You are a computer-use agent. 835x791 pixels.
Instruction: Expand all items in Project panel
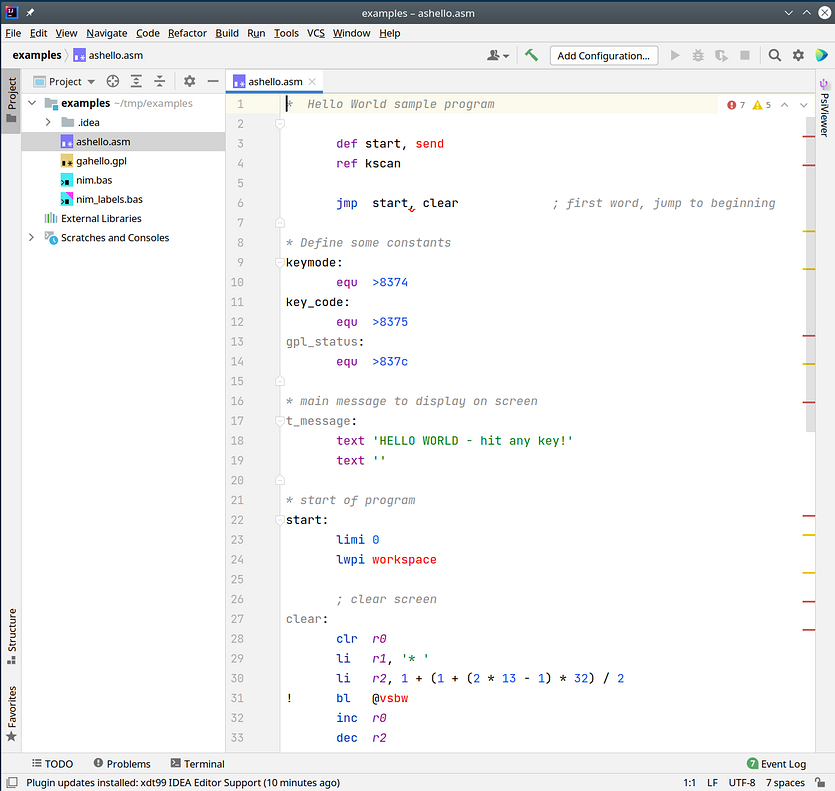tap(136, 82)
